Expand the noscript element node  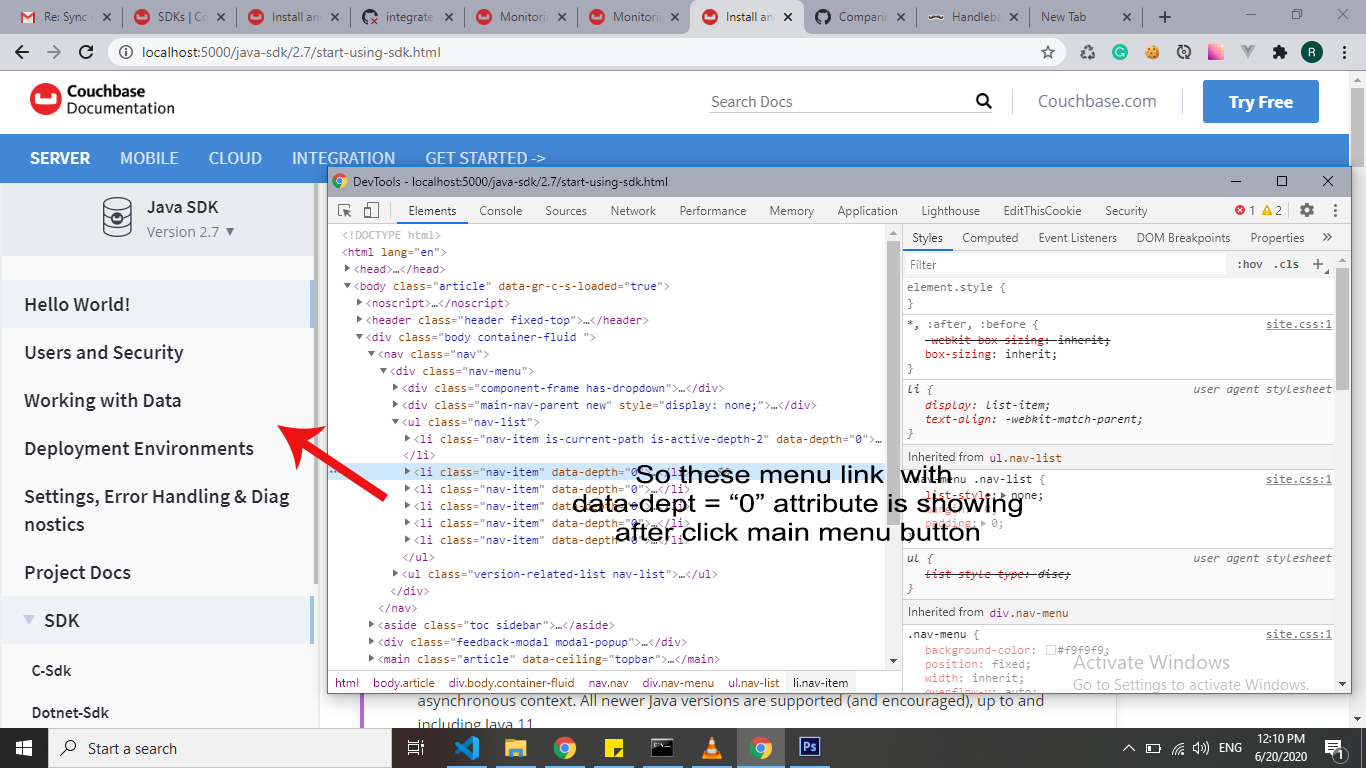click(360, 303)
